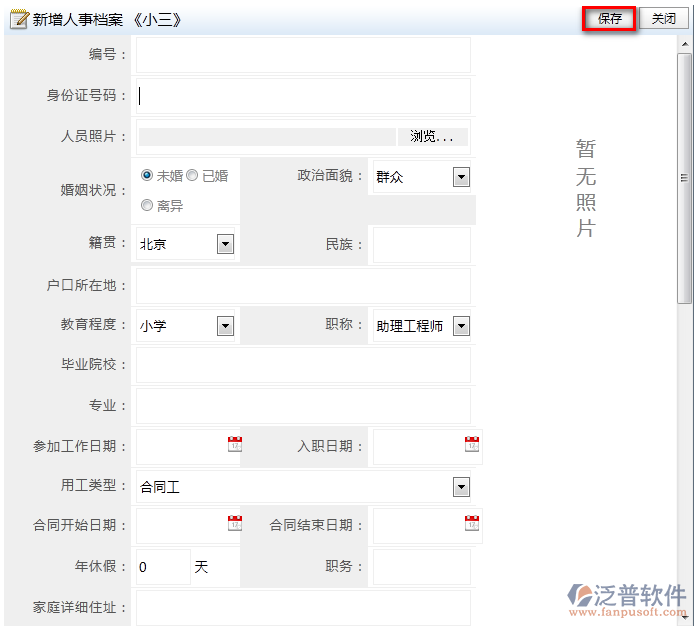Focus the 毕业院校 input field

pyautogui.click(x=303, y=365)
